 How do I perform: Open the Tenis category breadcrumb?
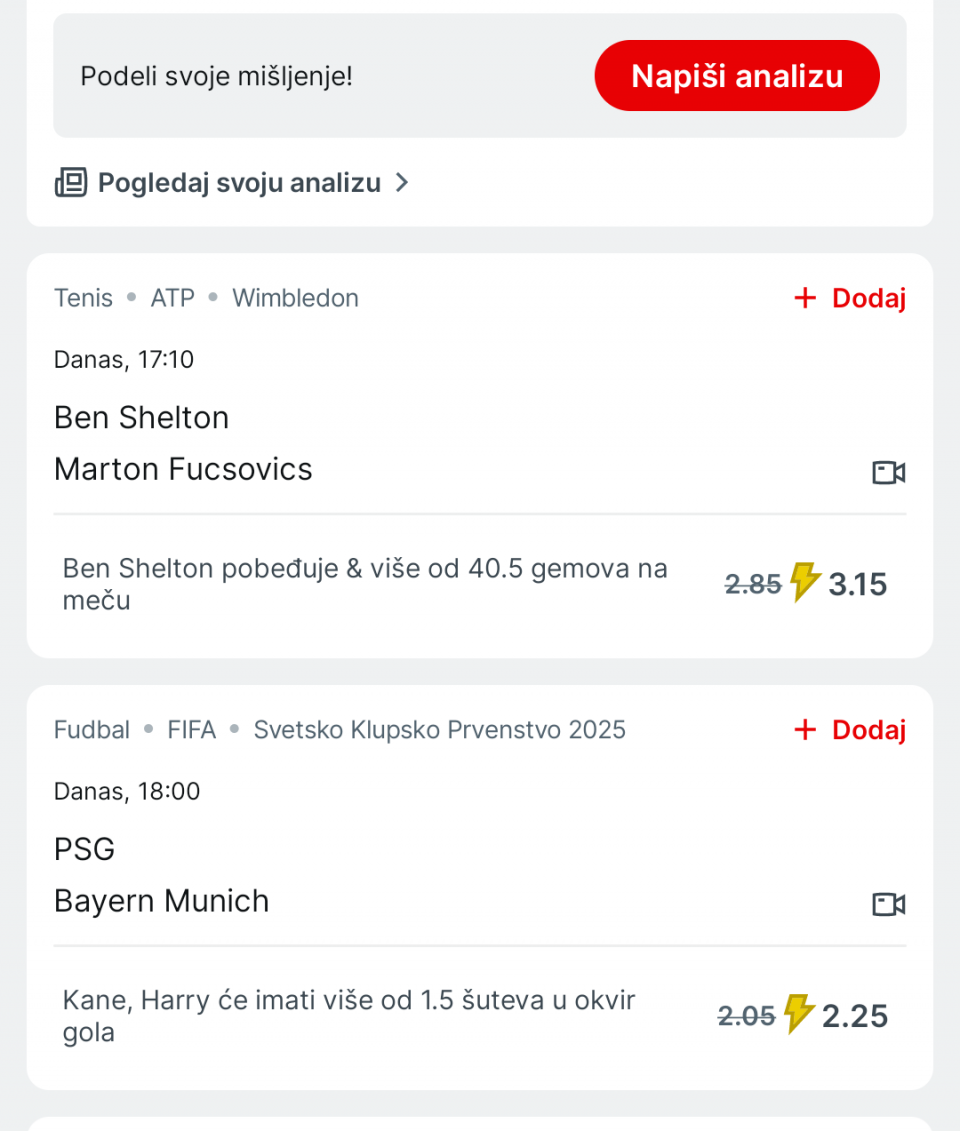click(84, 298)
